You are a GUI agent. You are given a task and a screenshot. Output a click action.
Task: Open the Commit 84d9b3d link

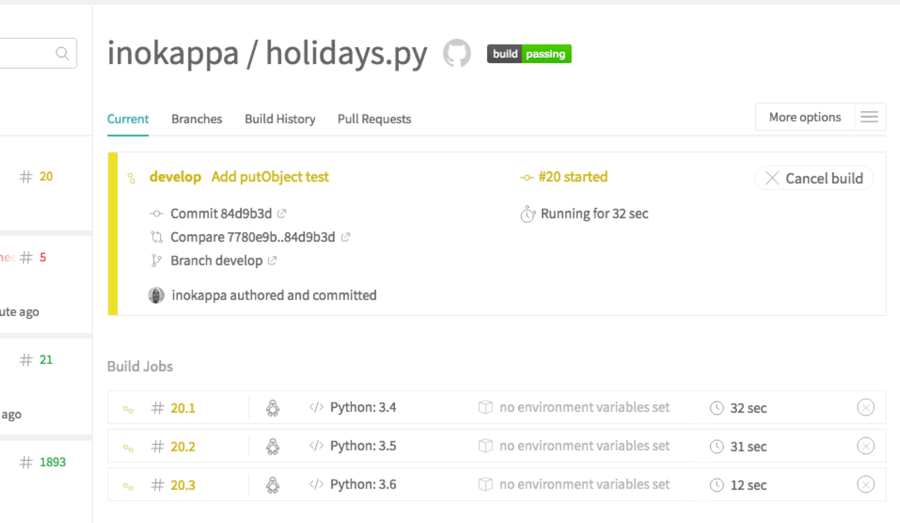[x=221, y=214]
